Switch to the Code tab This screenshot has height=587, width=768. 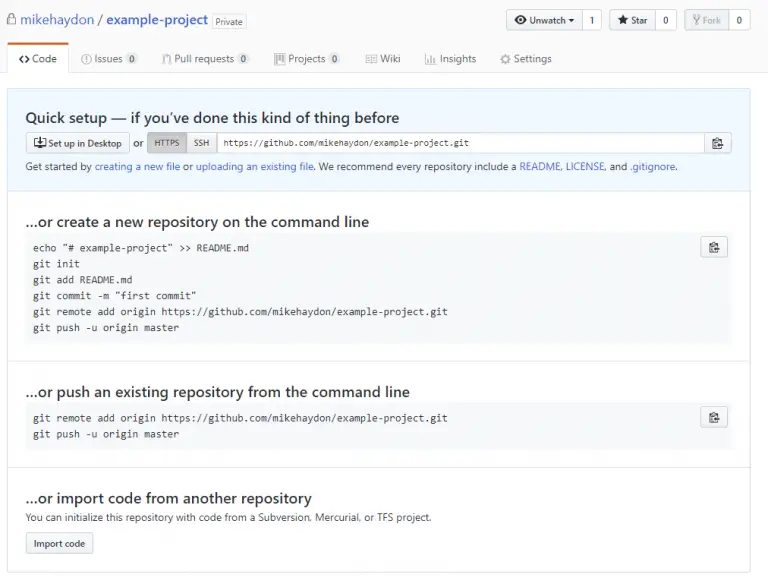(x=38, y=59)
